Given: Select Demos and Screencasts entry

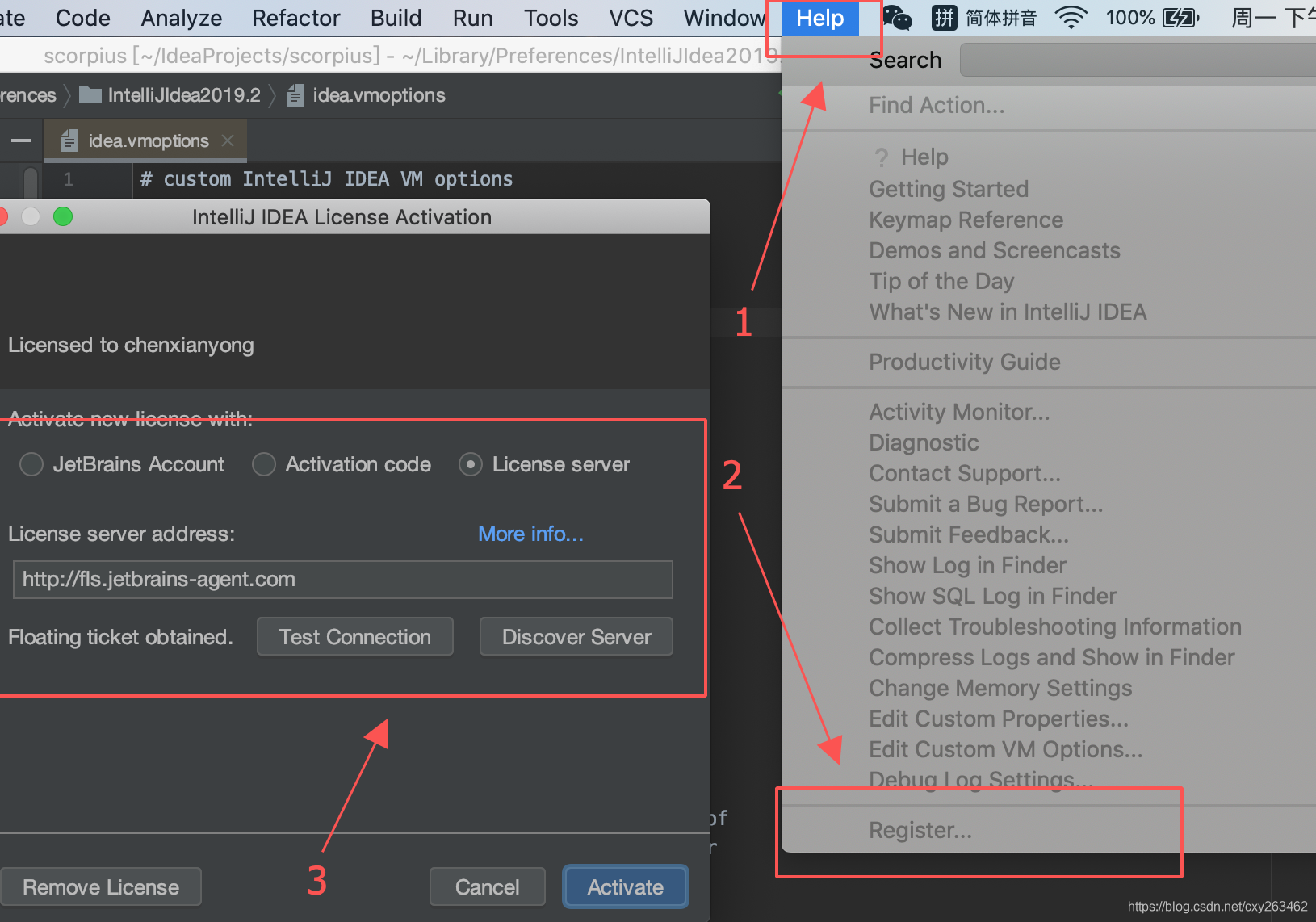Looking at the screenshot, I should point(995,250).
